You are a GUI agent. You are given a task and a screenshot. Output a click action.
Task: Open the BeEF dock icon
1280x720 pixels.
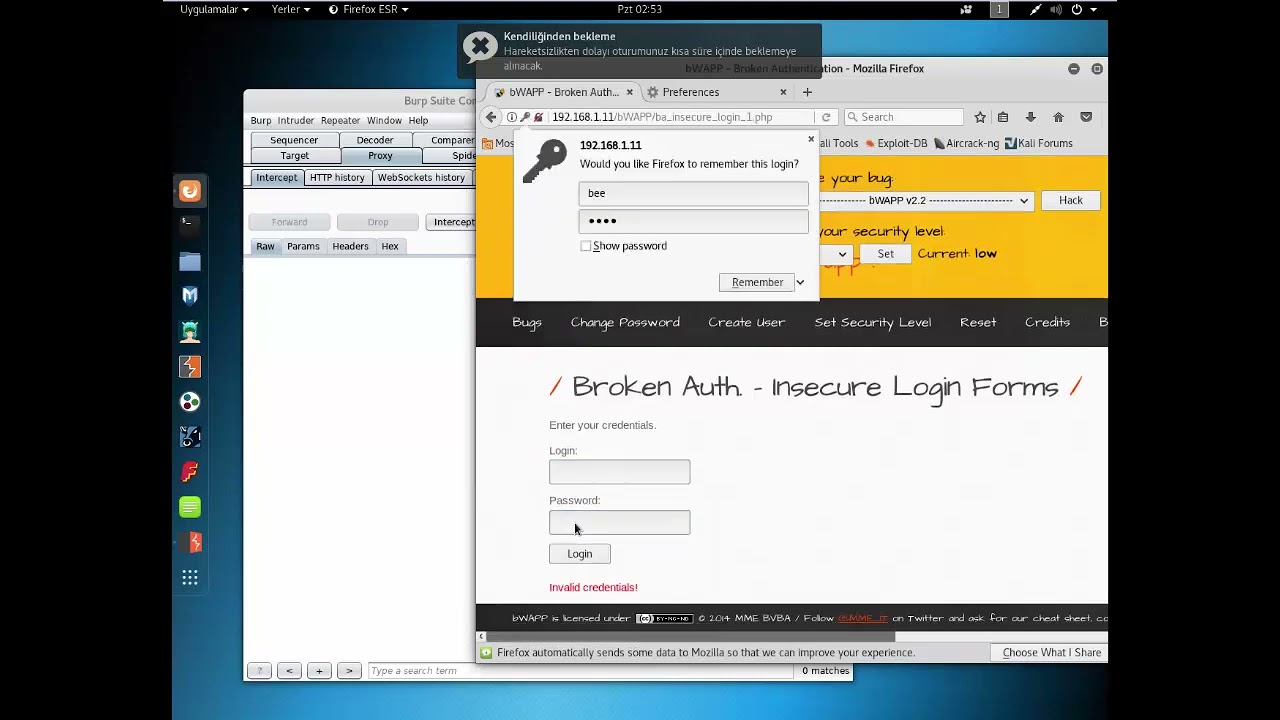point(190,436)
